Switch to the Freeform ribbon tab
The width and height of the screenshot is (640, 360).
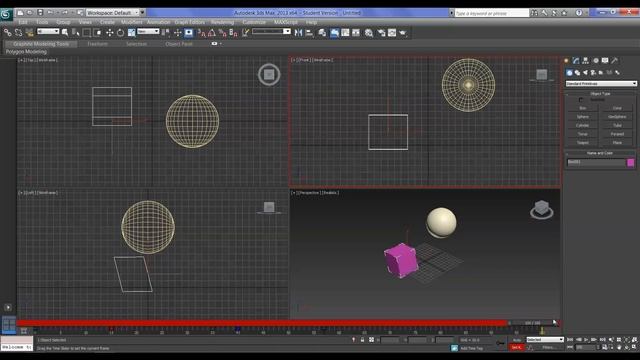tap(98, 44)
